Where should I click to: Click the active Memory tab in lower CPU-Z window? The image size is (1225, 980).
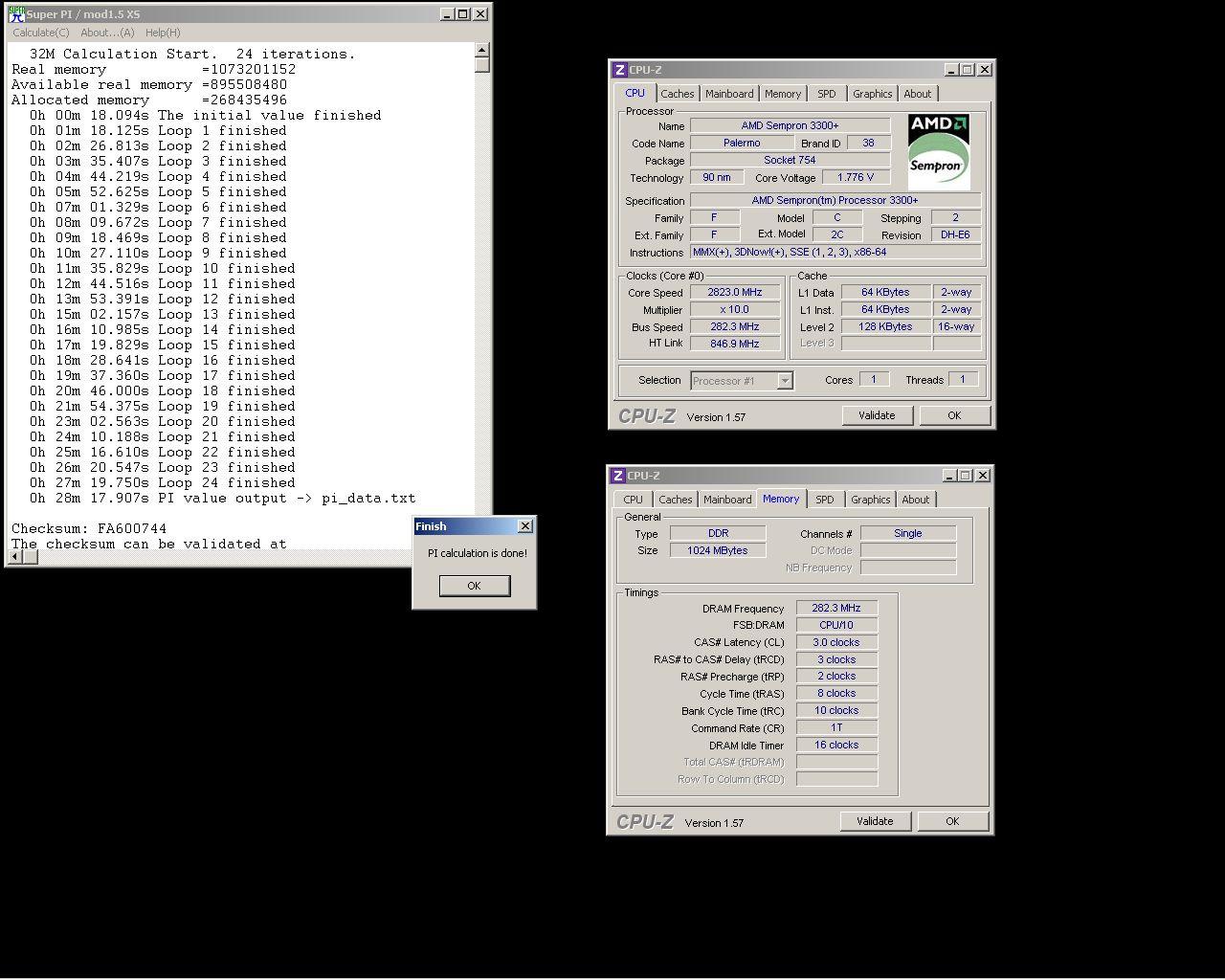[781, 499]
